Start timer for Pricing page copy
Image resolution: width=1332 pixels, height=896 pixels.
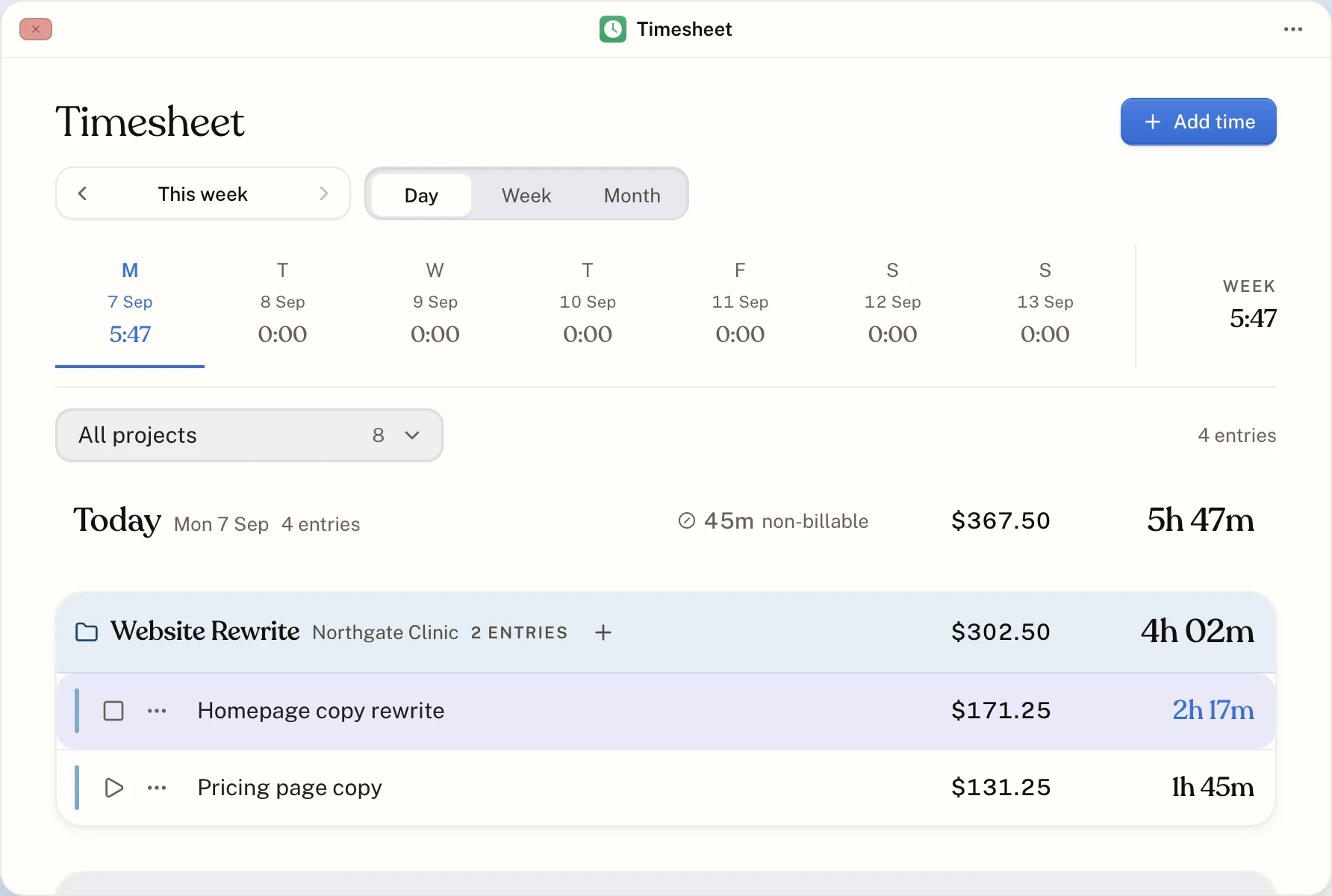(x=113, y=788)
